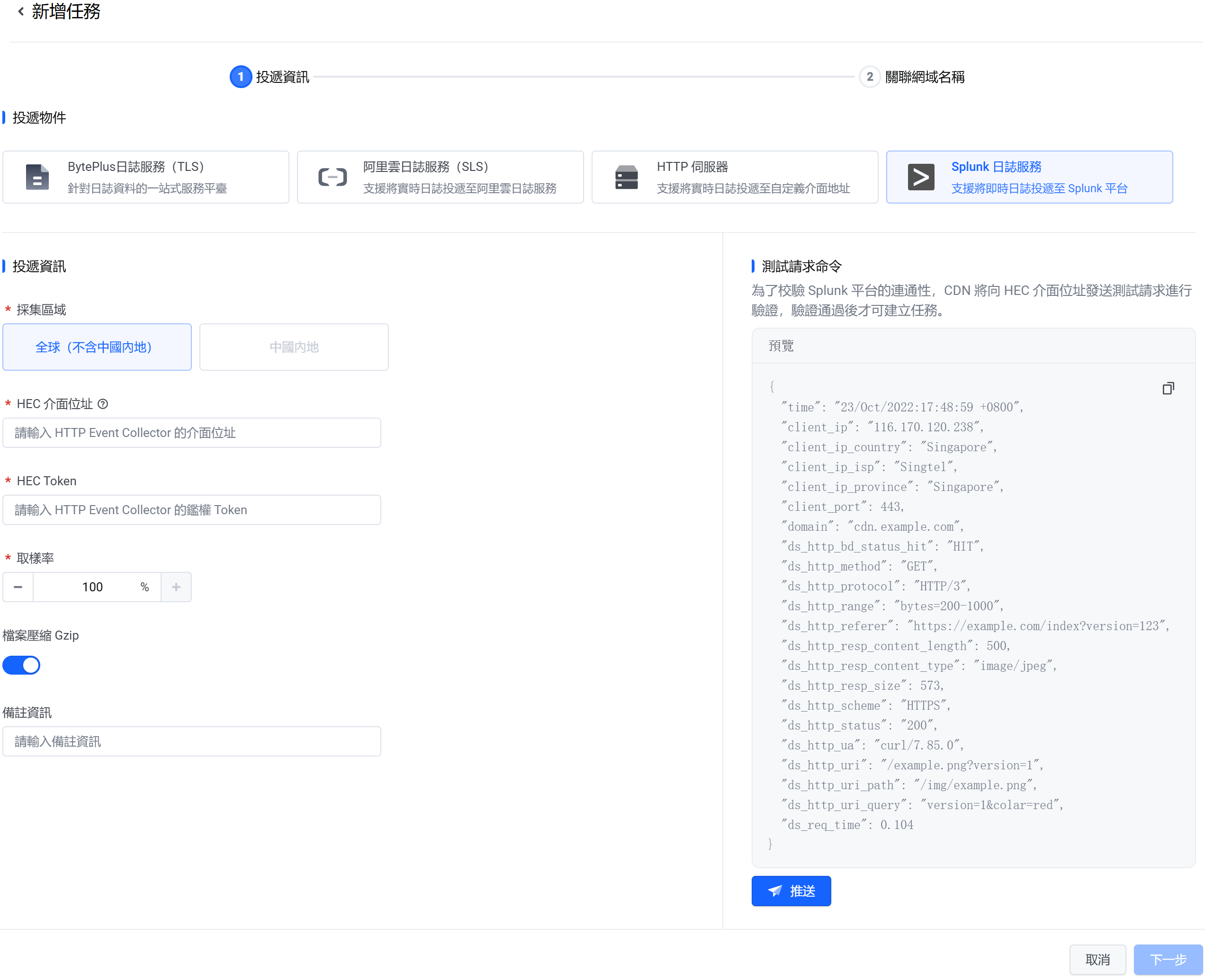1205x980 pixels.
Task: Click the HTTP 伺服器 server icon
Action: point(626,177)
